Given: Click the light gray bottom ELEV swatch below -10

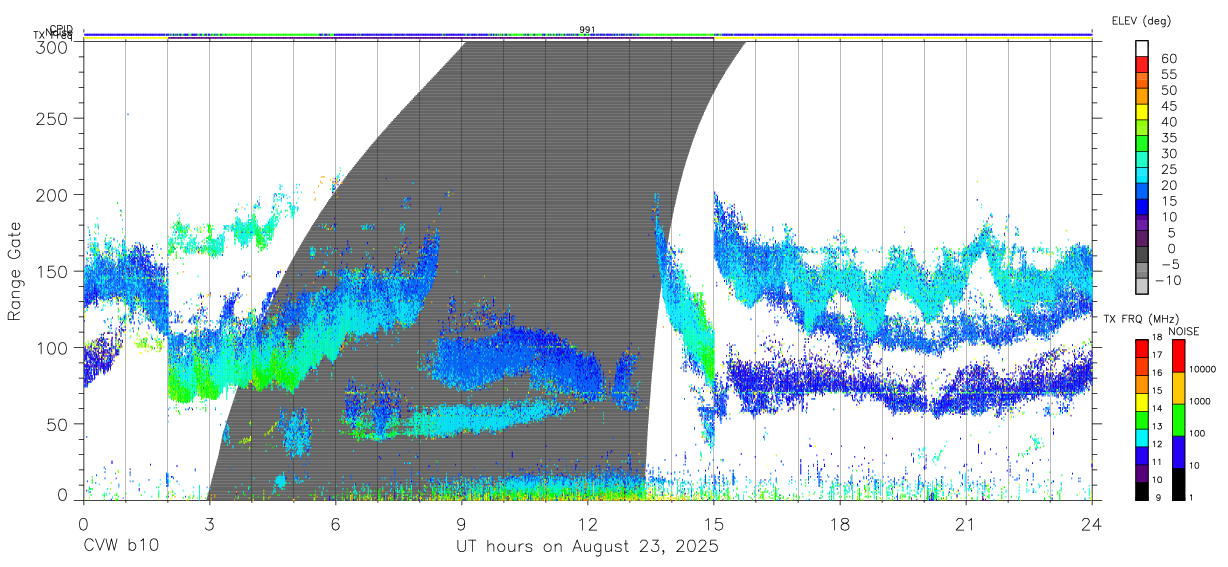Looking at the screenshot, I should 1142,286.
